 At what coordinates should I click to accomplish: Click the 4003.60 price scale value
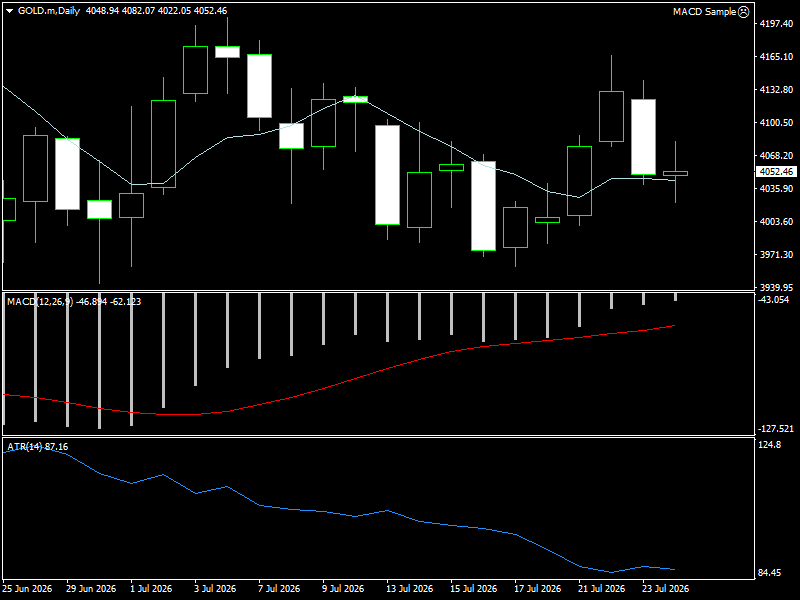point(776,221)
